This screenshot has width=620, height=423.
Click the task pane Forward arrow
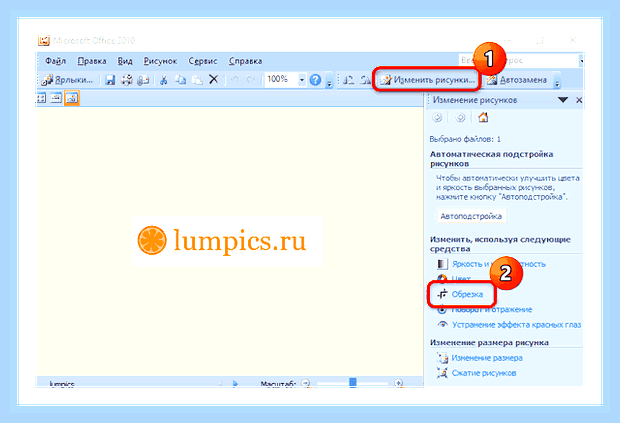point(460,117)
